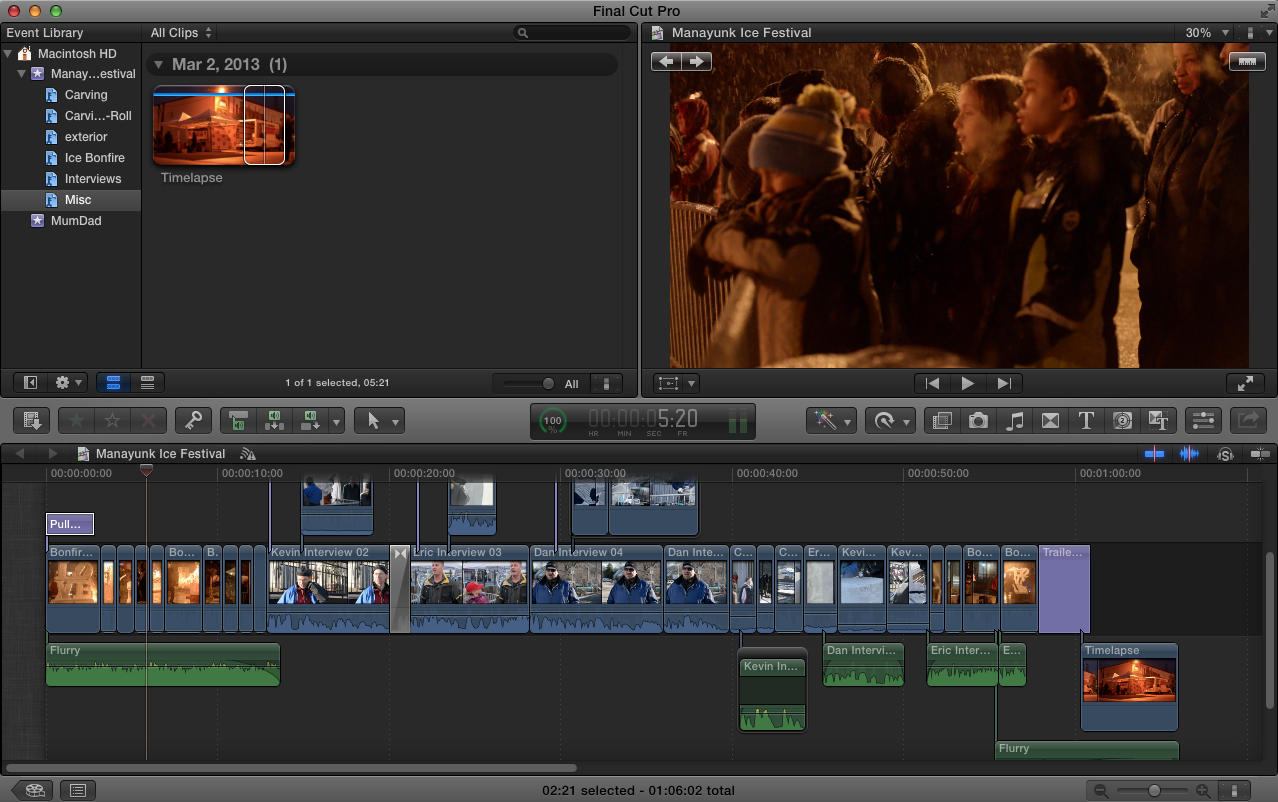
Task: Click Insert clip into storyline button
Action: 274,421
